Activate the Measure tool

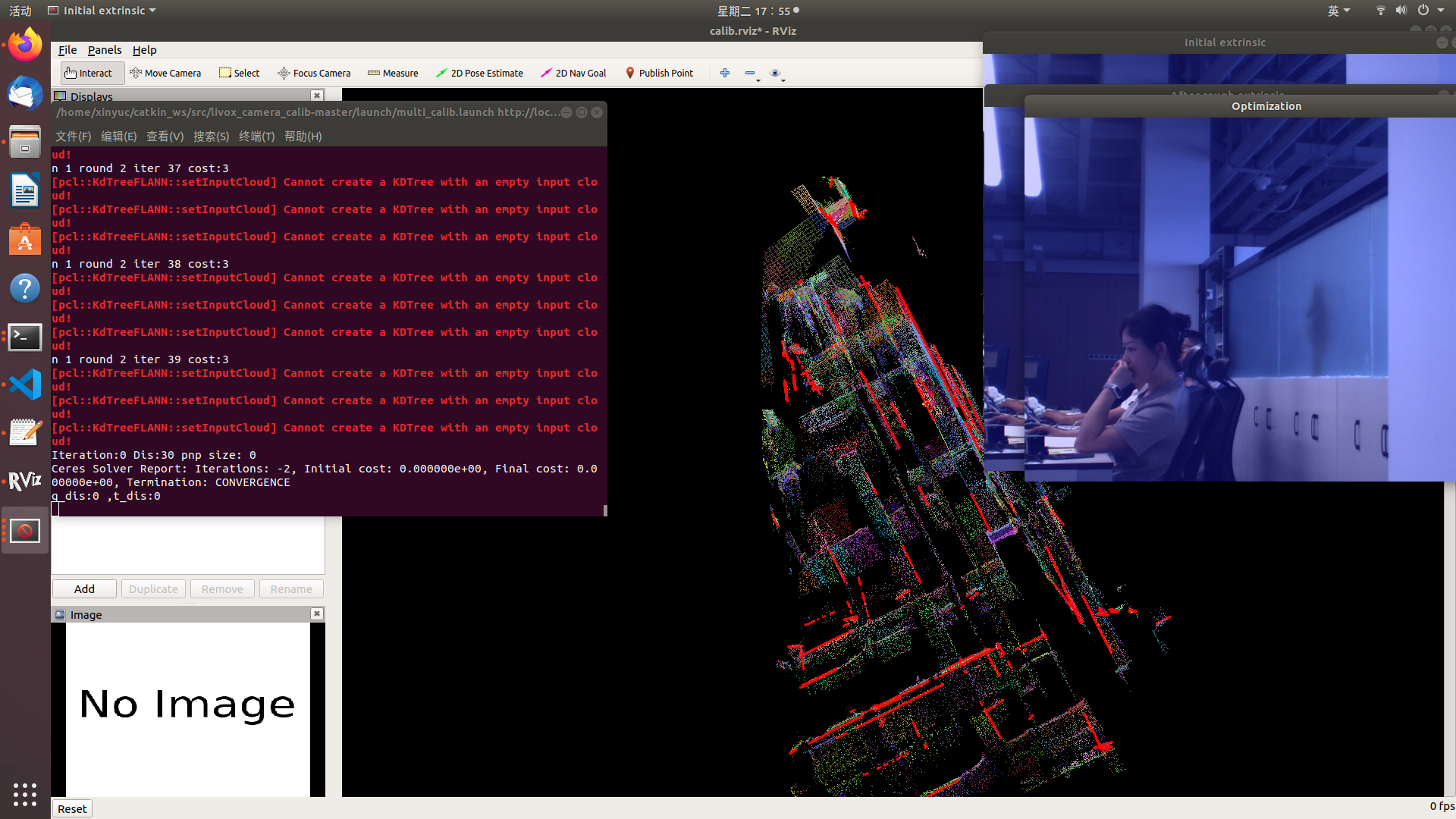(x=393, y=73)
